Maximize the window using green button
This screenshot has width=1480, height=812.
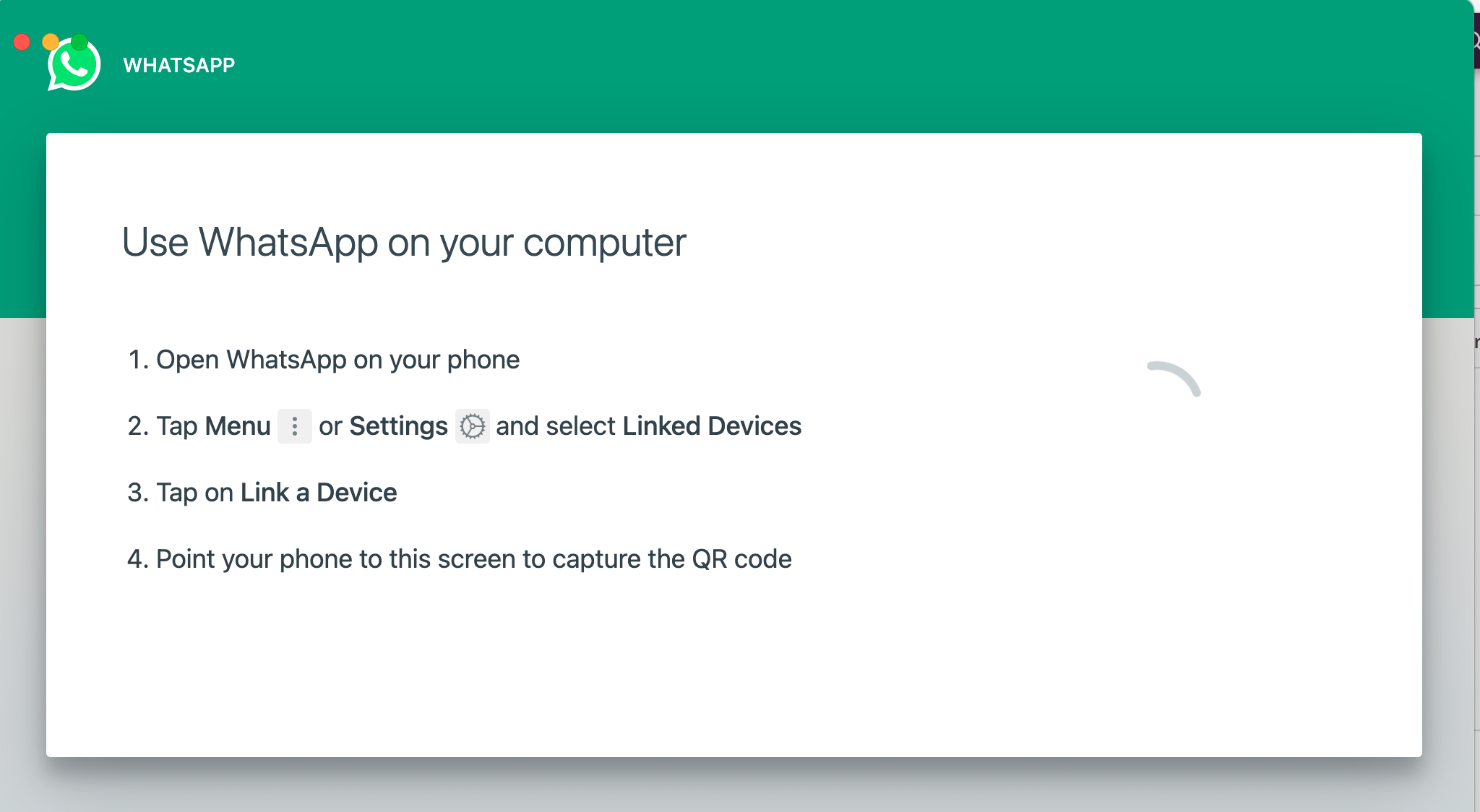click(80, 42)
